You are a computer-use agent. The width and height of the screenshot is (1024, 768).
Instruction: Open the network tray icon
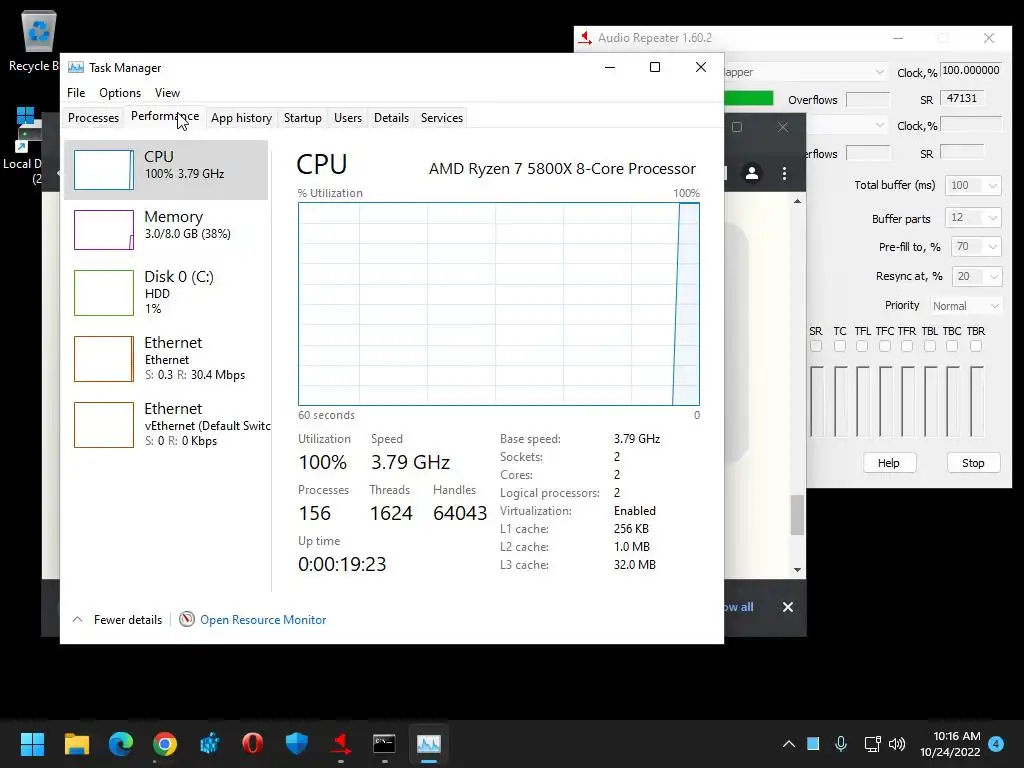point(872,744)
